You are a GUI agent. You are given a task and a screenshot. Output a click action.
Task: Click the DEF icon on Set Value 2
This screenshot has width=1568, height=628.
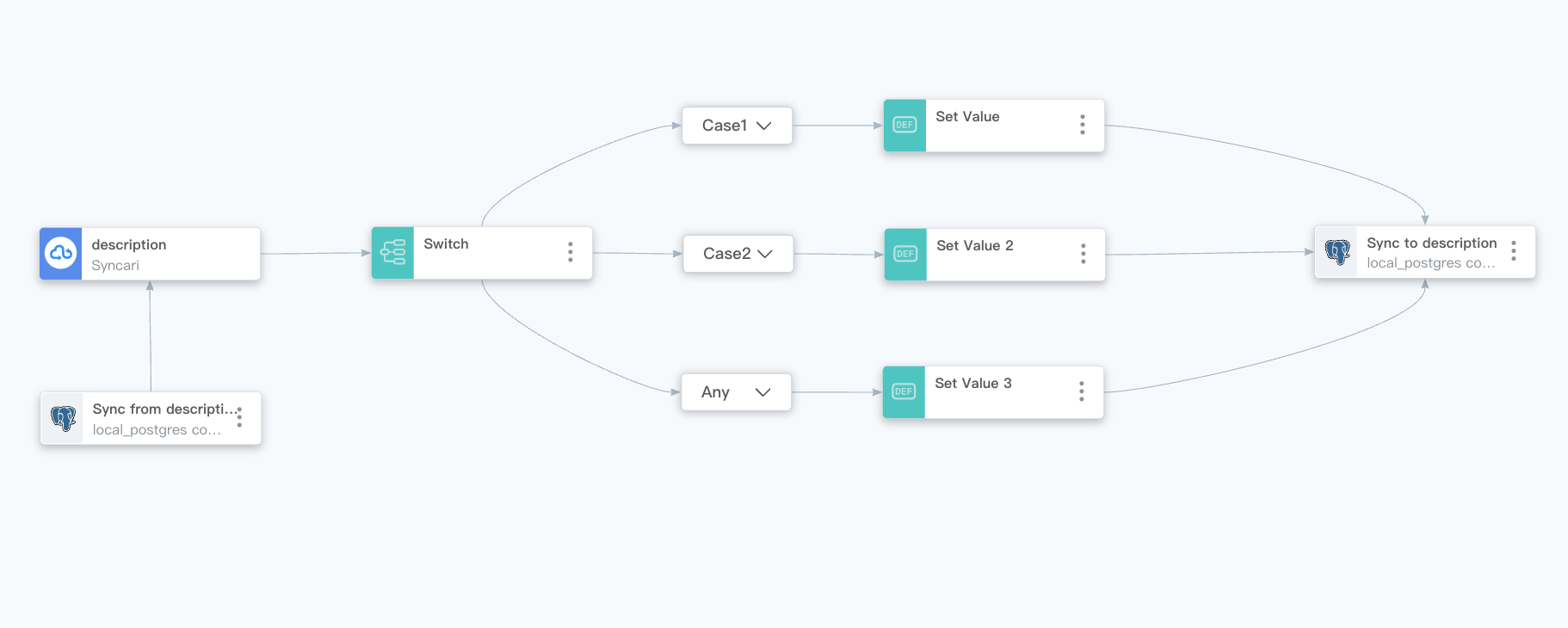point(904,254)
